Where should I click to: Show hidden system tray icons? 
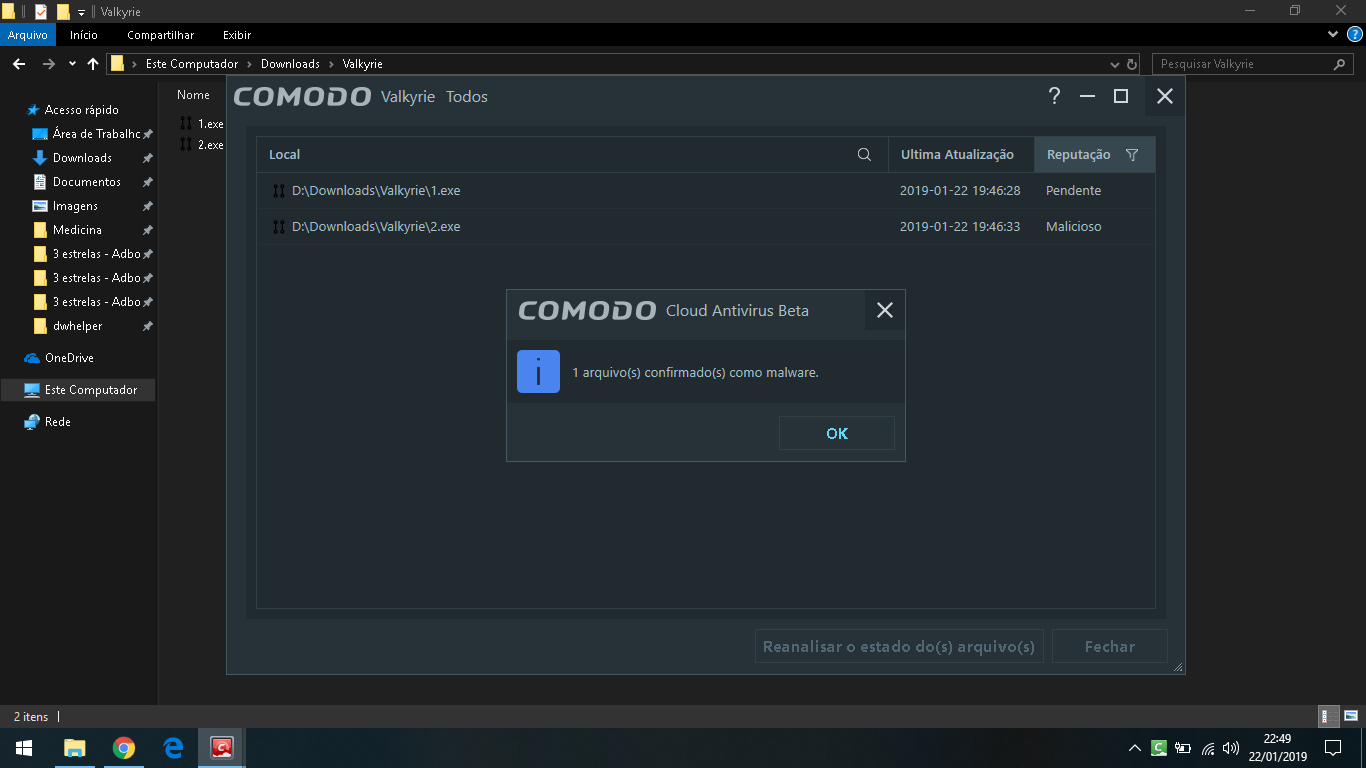pyautogui.click(x=1134, y=748)
